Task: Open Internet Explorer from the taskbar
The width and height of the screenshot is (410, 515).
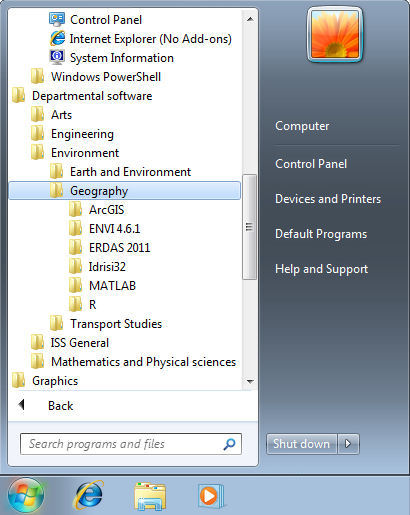Action: 89,495
